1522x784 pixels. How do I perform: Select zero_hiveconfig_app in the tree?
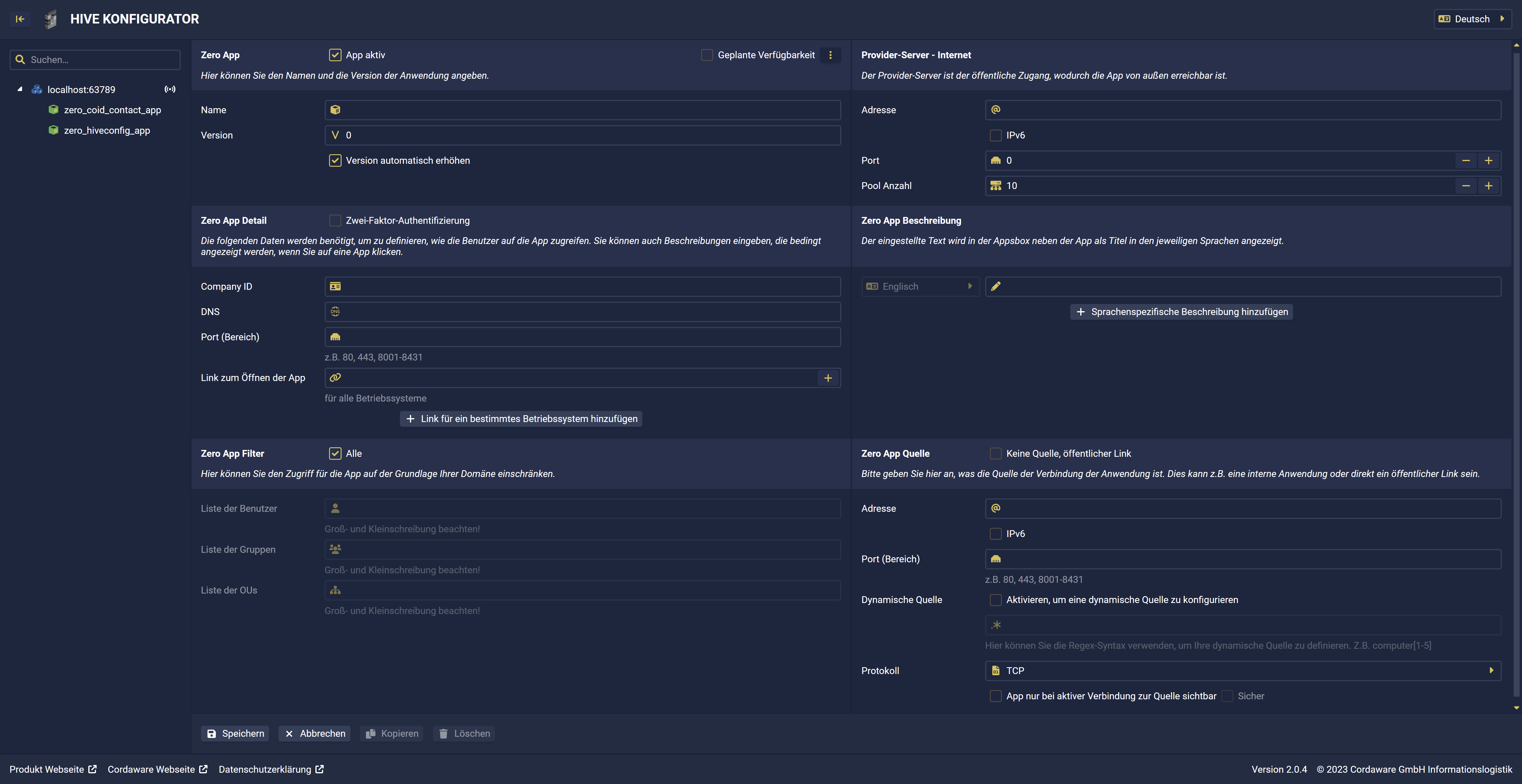pos(107,130)
